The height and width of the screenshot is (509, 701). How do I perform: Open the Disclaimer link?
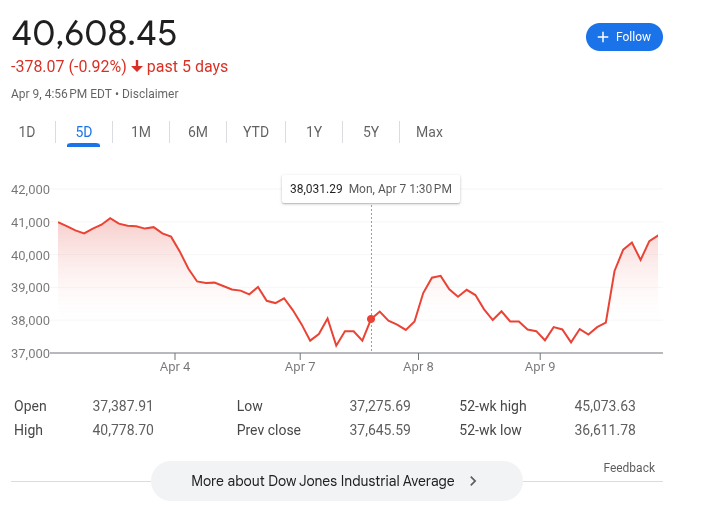tap(150, 94)
